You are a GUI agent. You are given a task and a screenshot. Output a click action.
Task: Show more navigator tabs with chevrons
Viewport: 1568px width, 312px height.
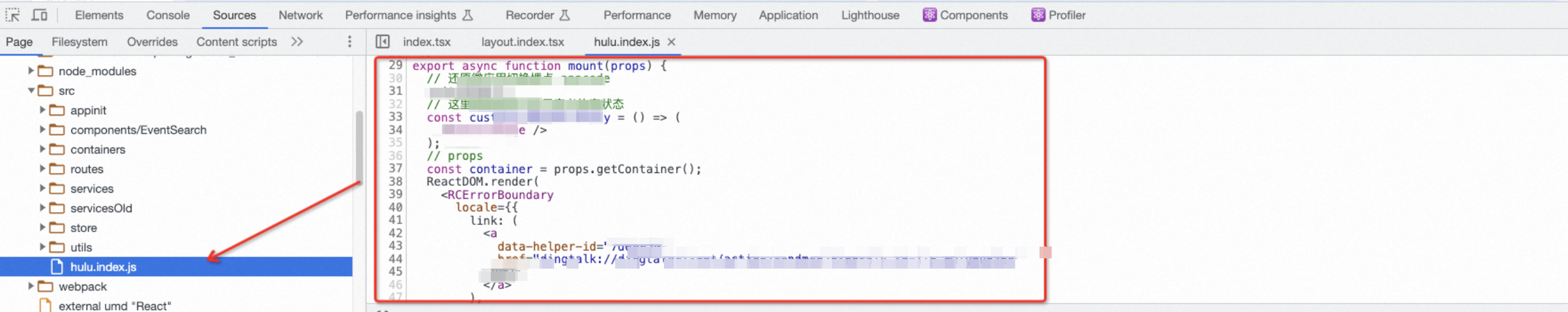(297, 41)
